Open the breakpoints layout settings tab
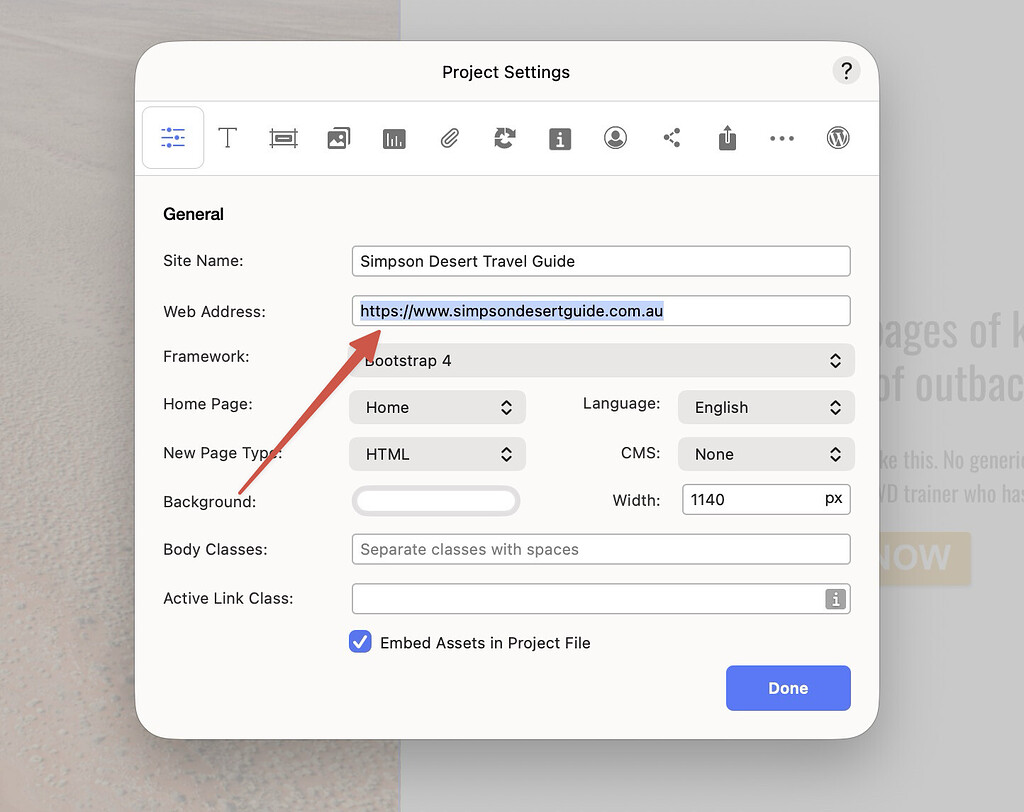 [x=283, y=138]
